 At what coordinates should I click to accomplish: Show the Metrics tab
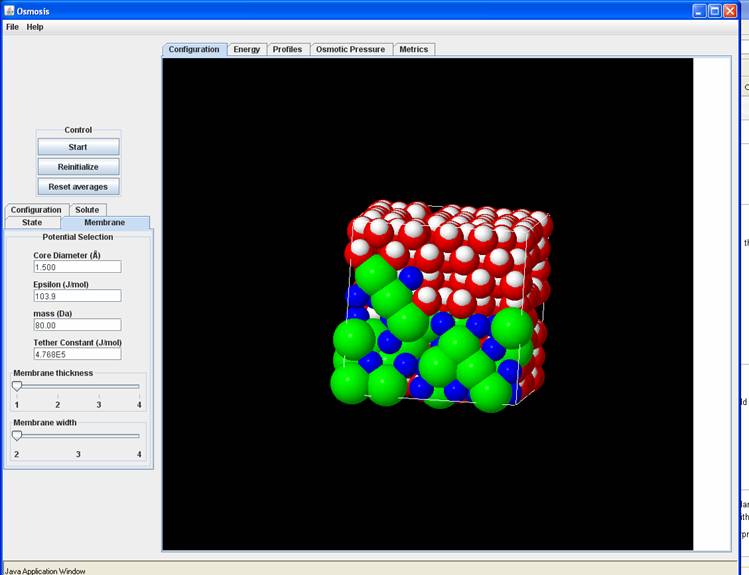(413, 49)
